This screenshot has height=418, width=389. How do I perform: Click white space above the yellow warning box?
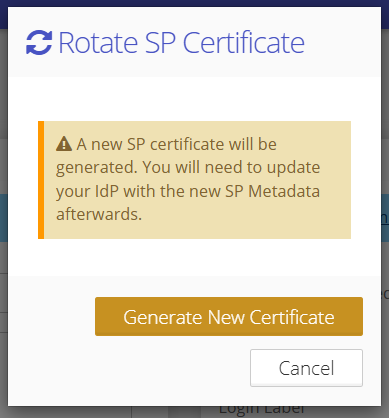(194, 99)
